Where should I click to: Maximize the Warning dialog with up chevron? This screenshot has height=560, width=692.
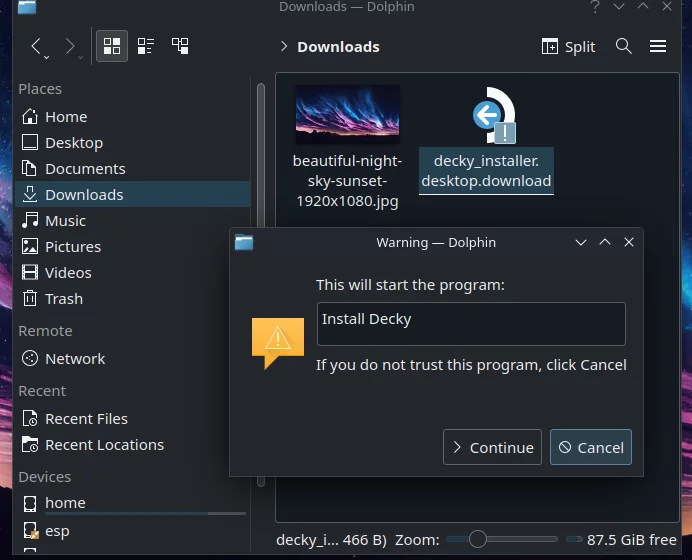605,242
